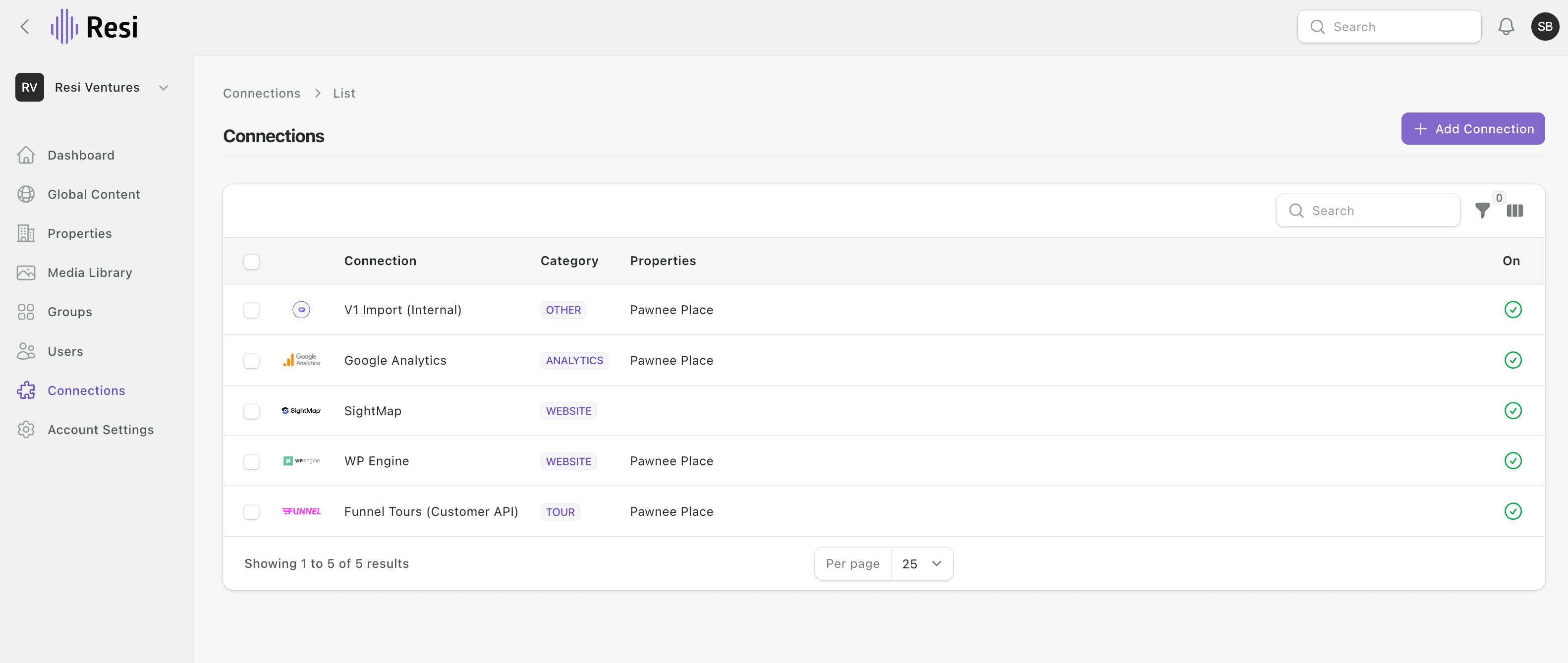1568x663 pixels.
Task: Click the Resi logo
Action: 94,27
